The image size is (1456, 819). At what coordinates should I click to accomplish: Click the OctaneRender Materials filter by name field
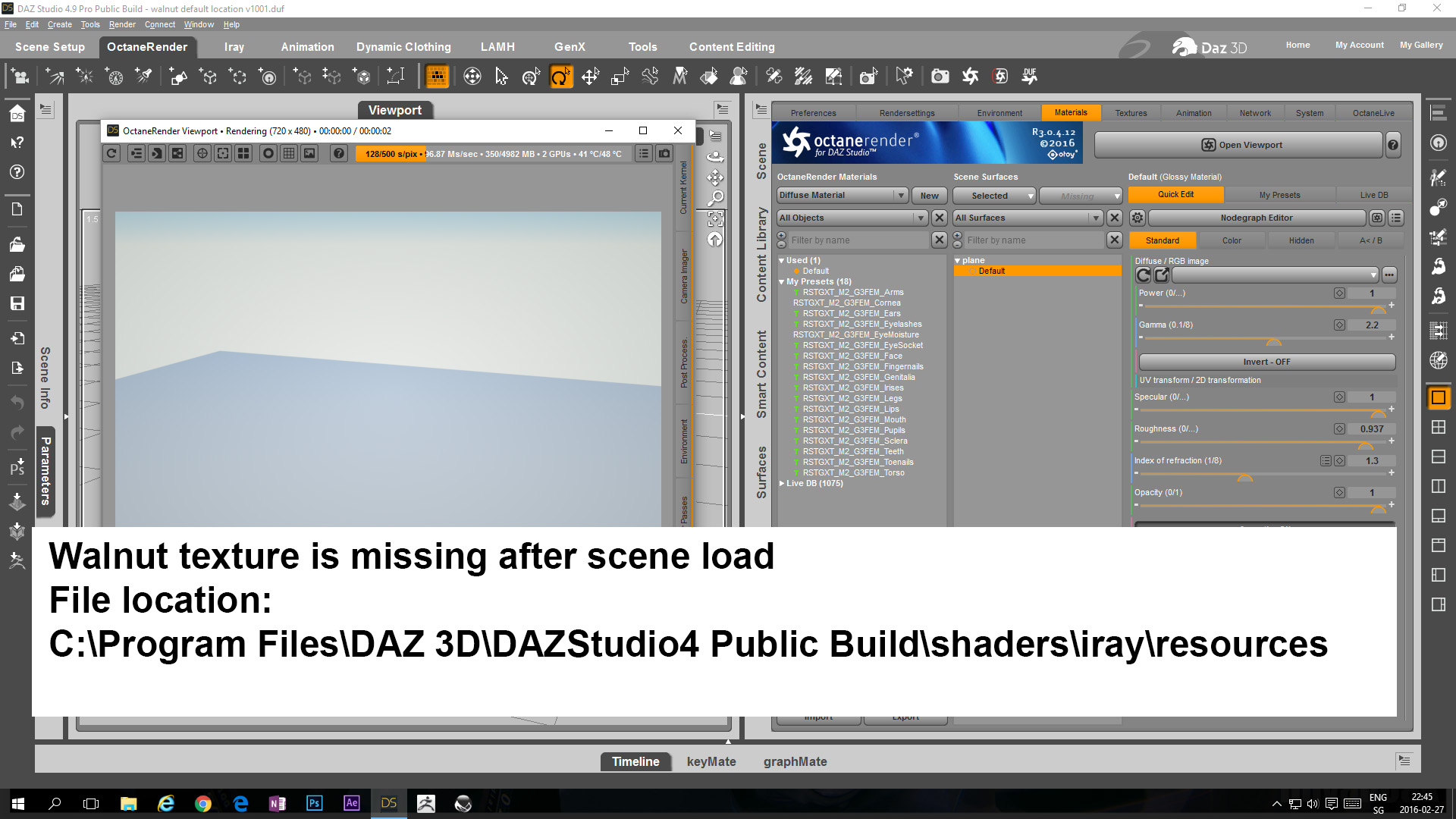[x=858, y=240]
